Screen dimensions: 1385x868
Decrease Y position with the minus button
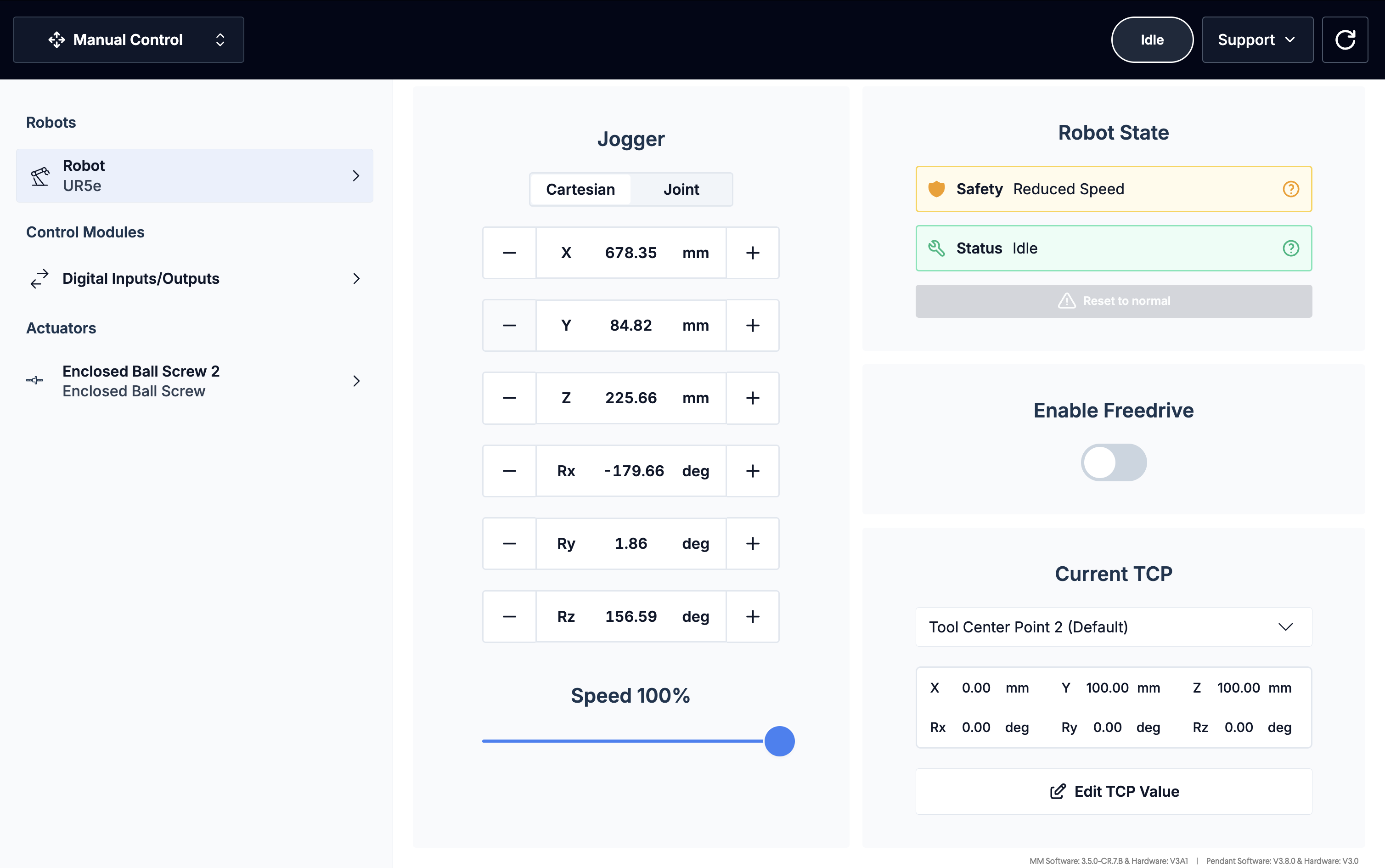pos(509,326)
